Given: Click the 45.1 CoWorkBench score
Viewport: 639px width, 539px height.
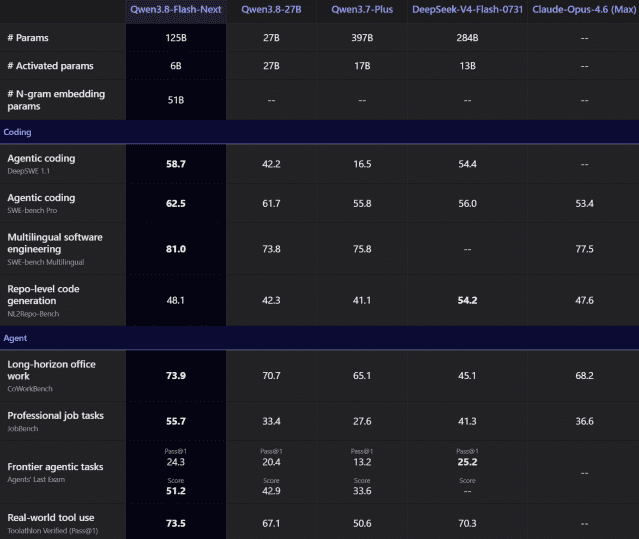Looking at the screenshot, I should point(467,376).
